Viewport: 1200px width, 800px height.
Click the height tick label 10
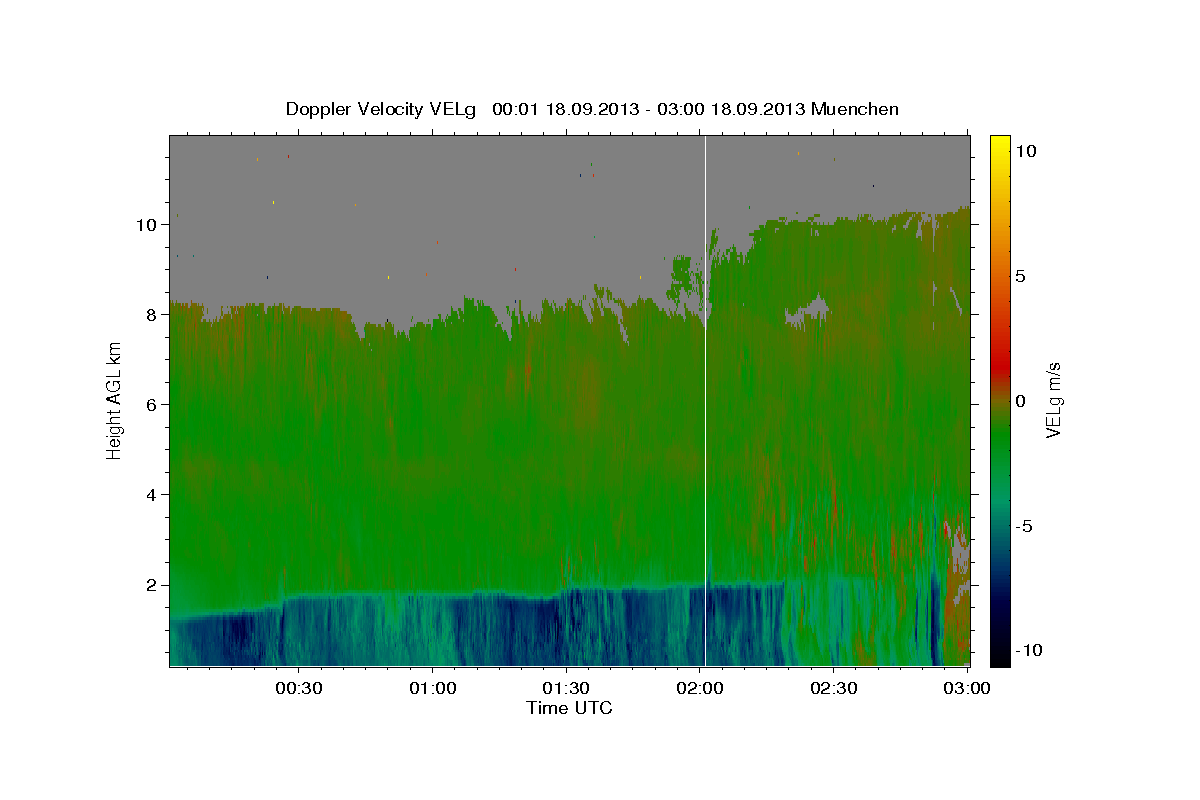[149, 225]
